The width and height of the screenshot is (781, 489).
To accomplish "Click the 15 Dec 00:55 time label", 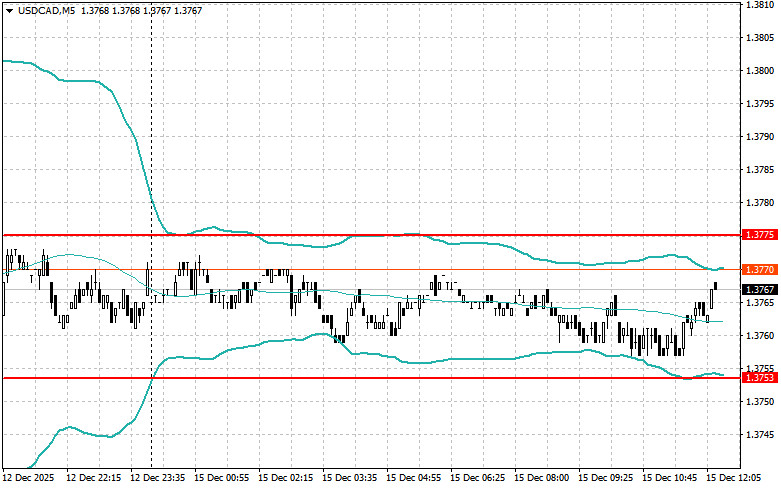I will 222,478.
